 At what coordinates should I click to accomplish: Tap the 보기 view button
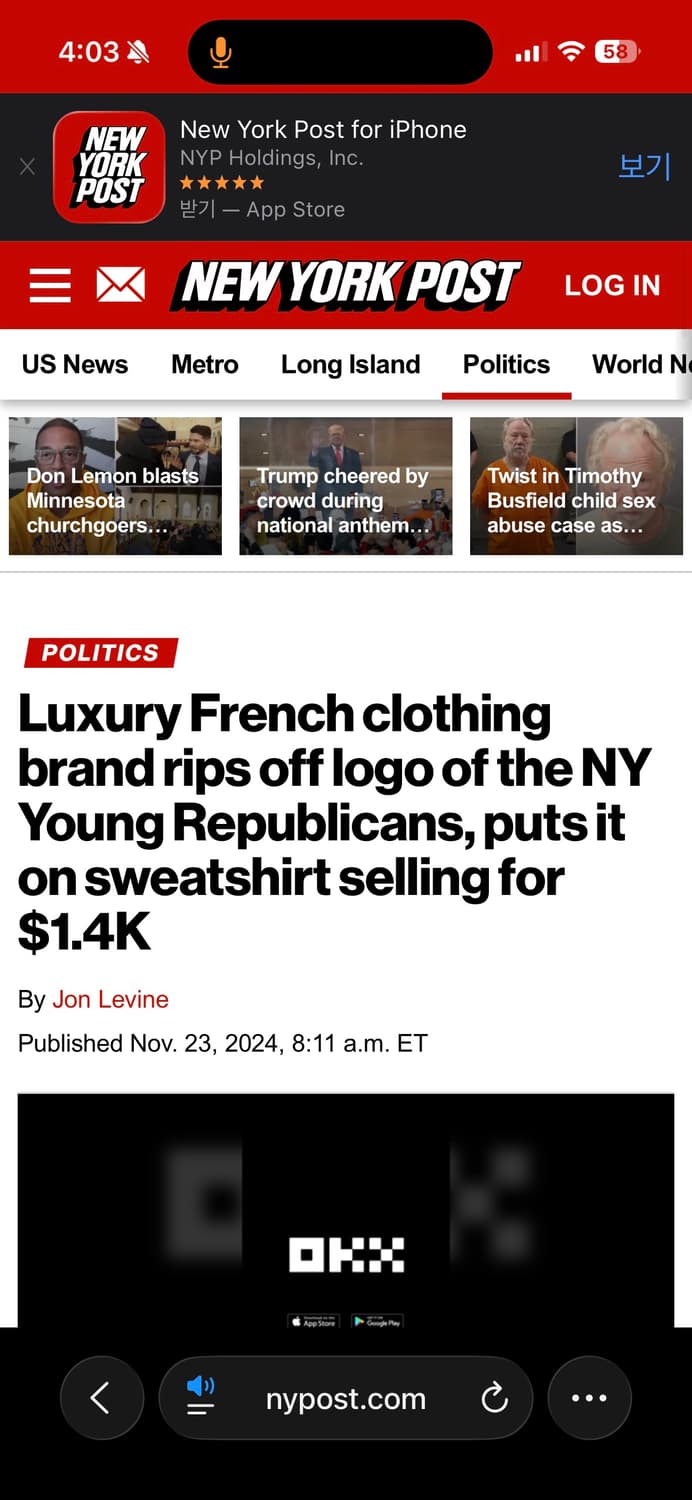(x=644, y=166)
